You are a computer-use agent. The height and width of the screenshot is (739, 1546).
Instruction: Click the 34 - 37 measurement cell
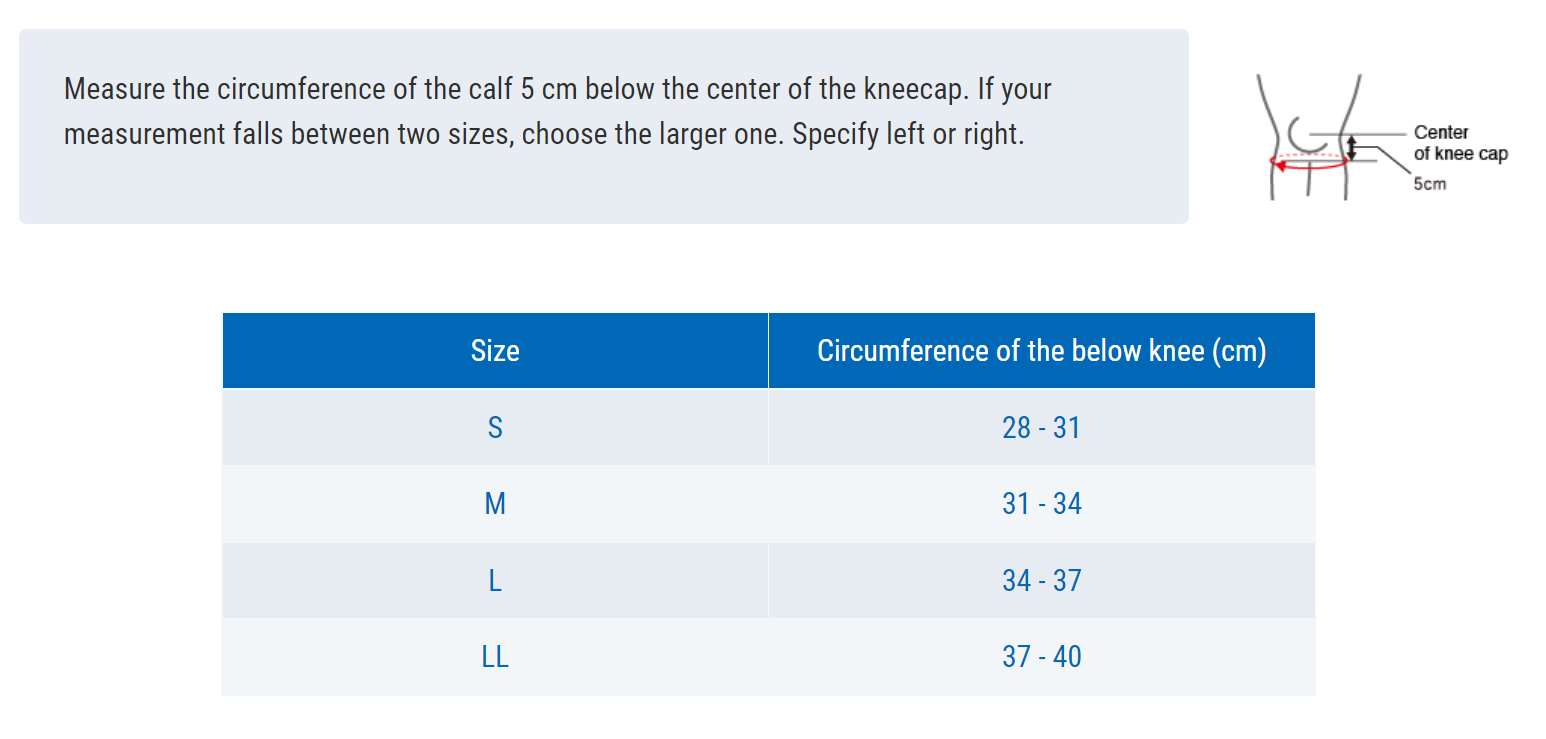click(1041, 581)
